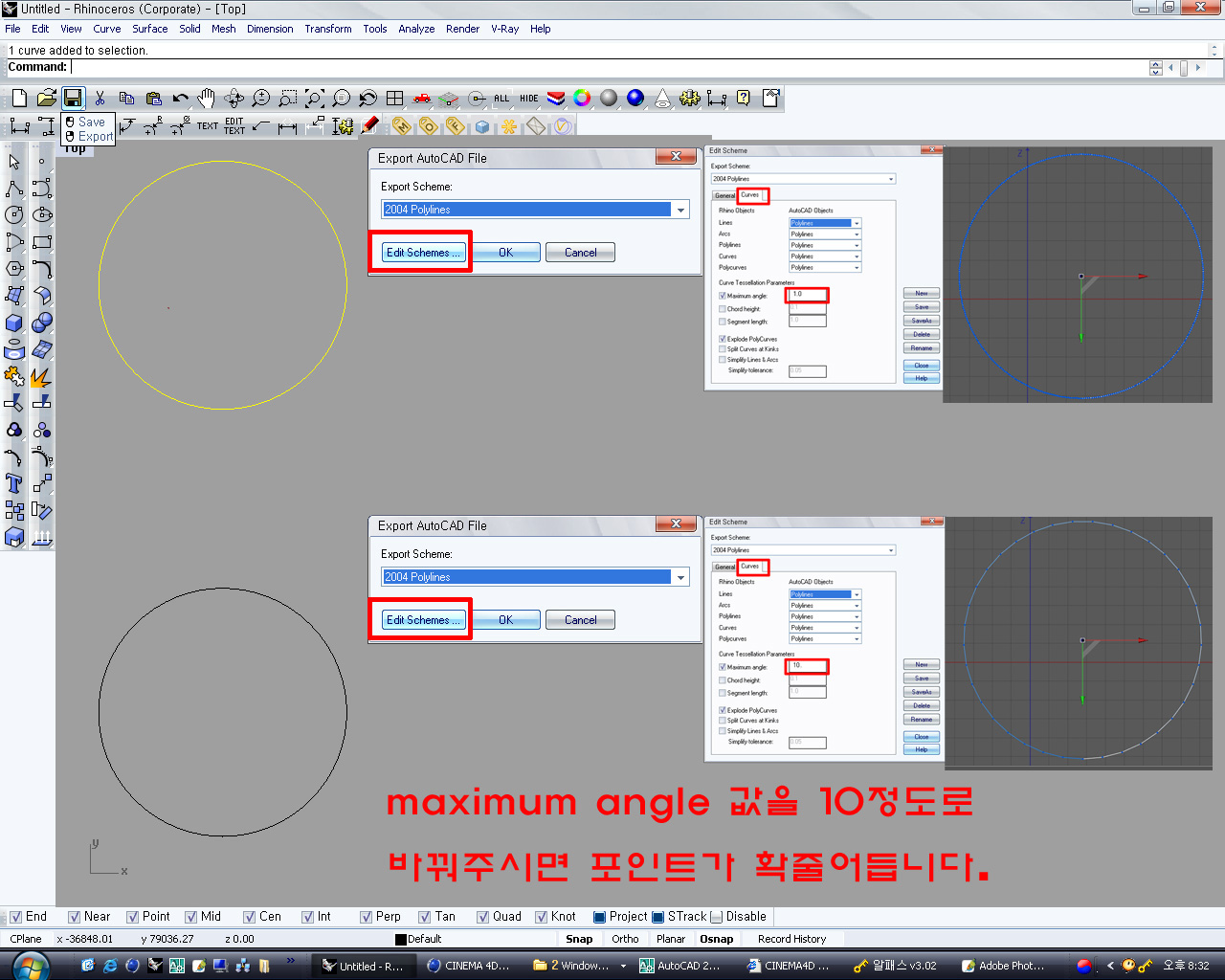Click the Boolean union spheres icon
This screenshot has height=980, width=1225.
click(x=41, y=323)
